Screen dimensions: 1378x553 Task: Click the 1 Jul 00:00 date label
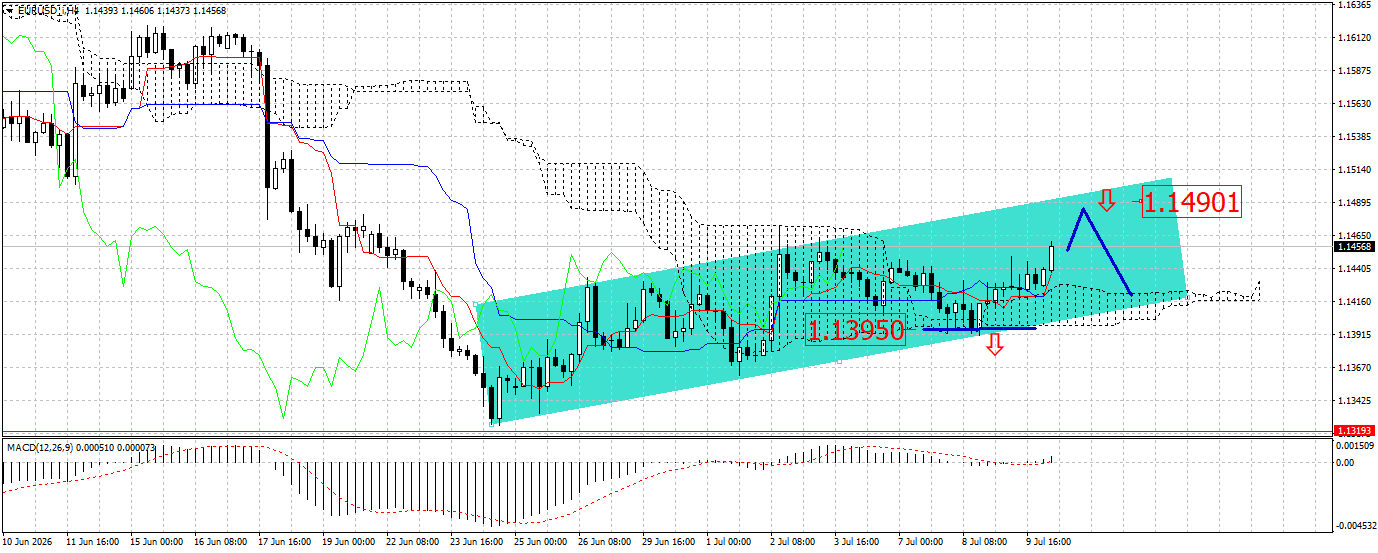729,542
